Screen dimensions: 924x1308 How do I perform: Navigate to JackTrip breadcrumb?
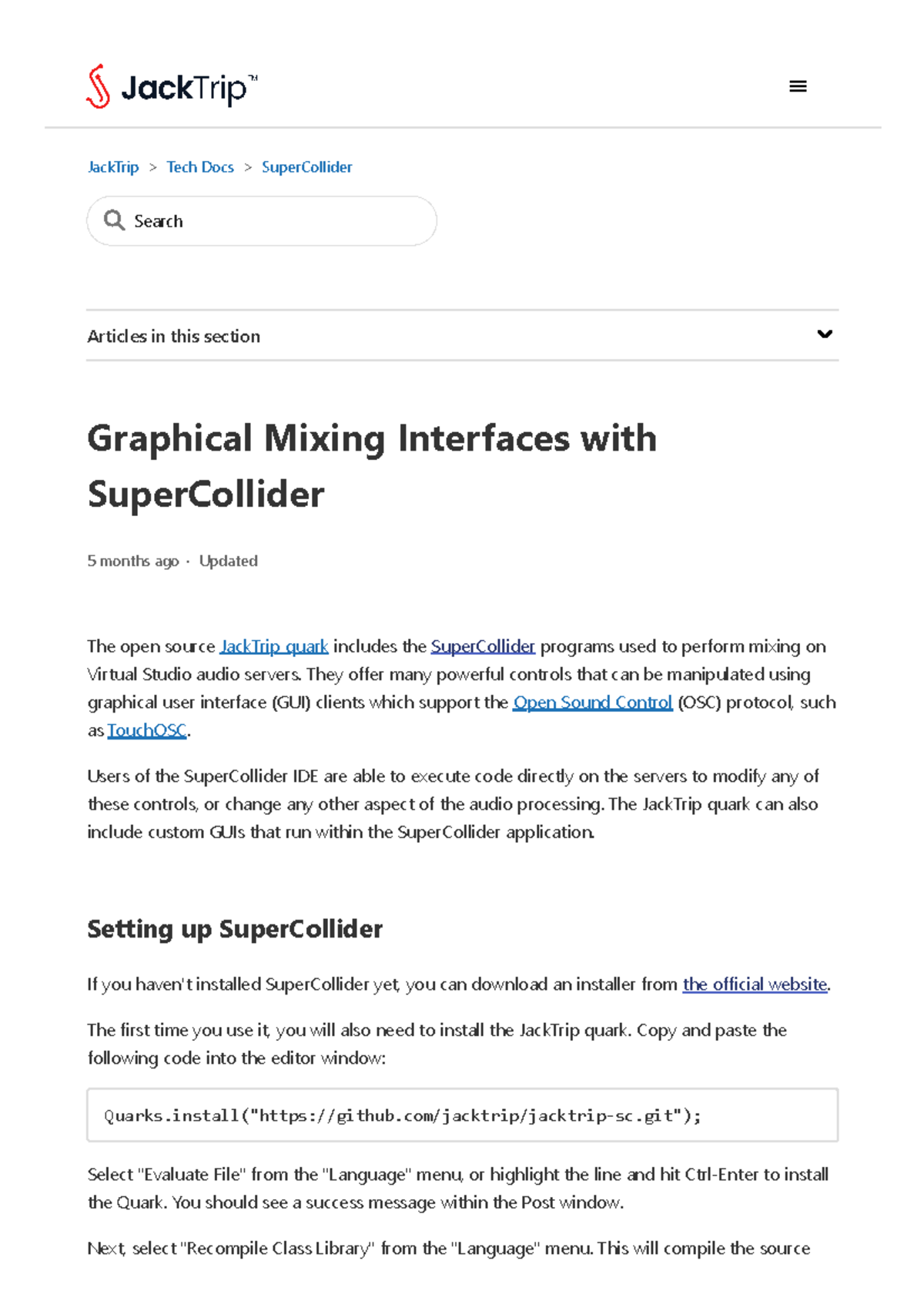coord(112,166)
